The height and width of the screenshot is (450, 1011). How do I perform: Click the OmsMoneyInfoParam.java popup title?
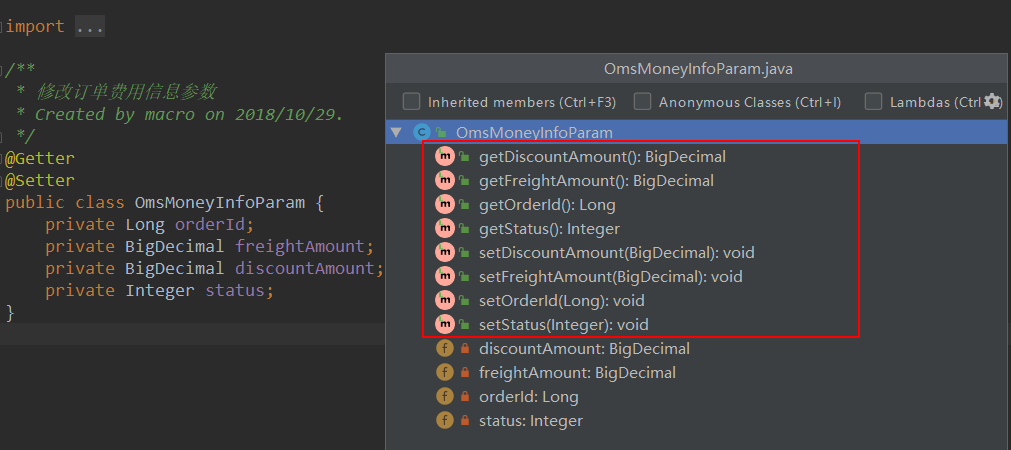click(698, 69)
